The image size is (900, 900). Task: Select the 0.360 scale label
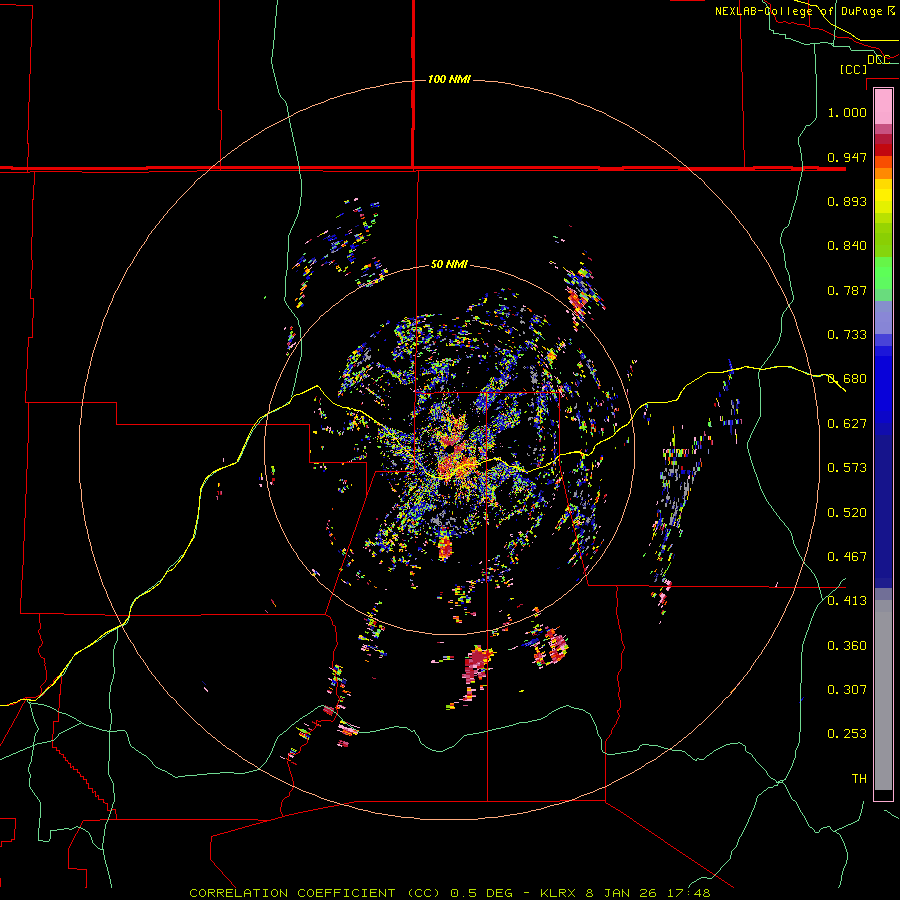pyautogui.click(x=847, y=646)
